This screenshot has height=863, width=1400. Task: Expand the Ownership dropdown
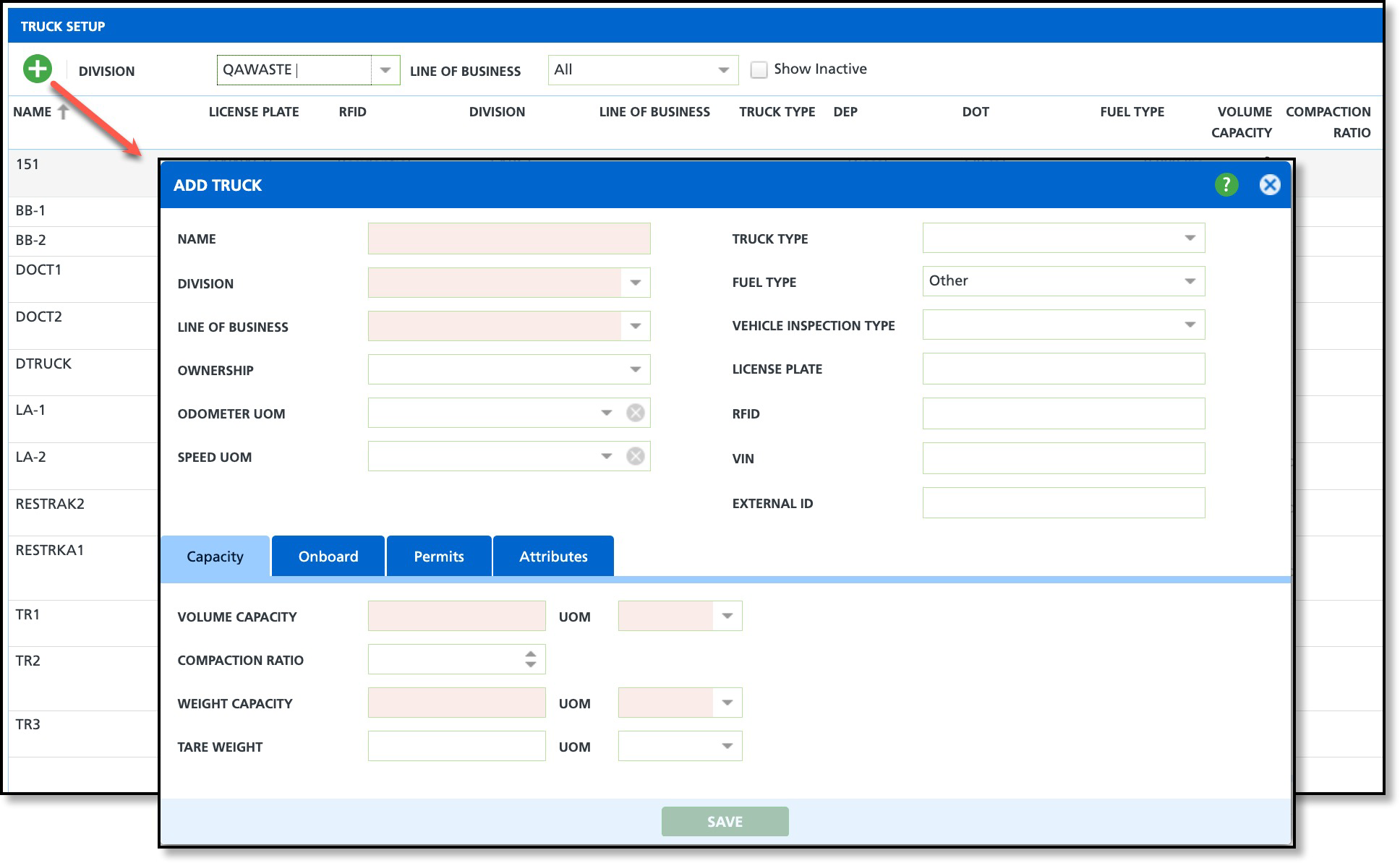coord(635,369)
